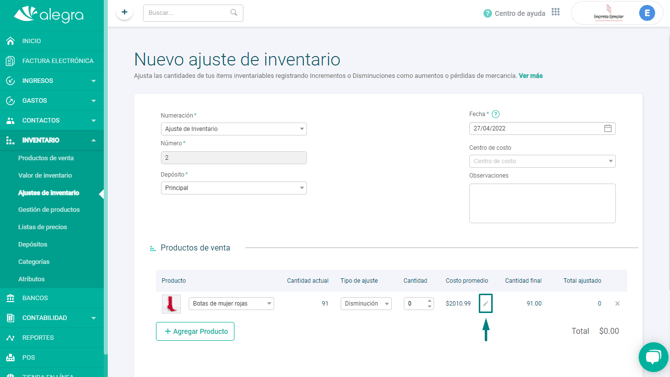Click the Inventario sidebar icon
Screen dimensions: 670x377
coord(10,141)
